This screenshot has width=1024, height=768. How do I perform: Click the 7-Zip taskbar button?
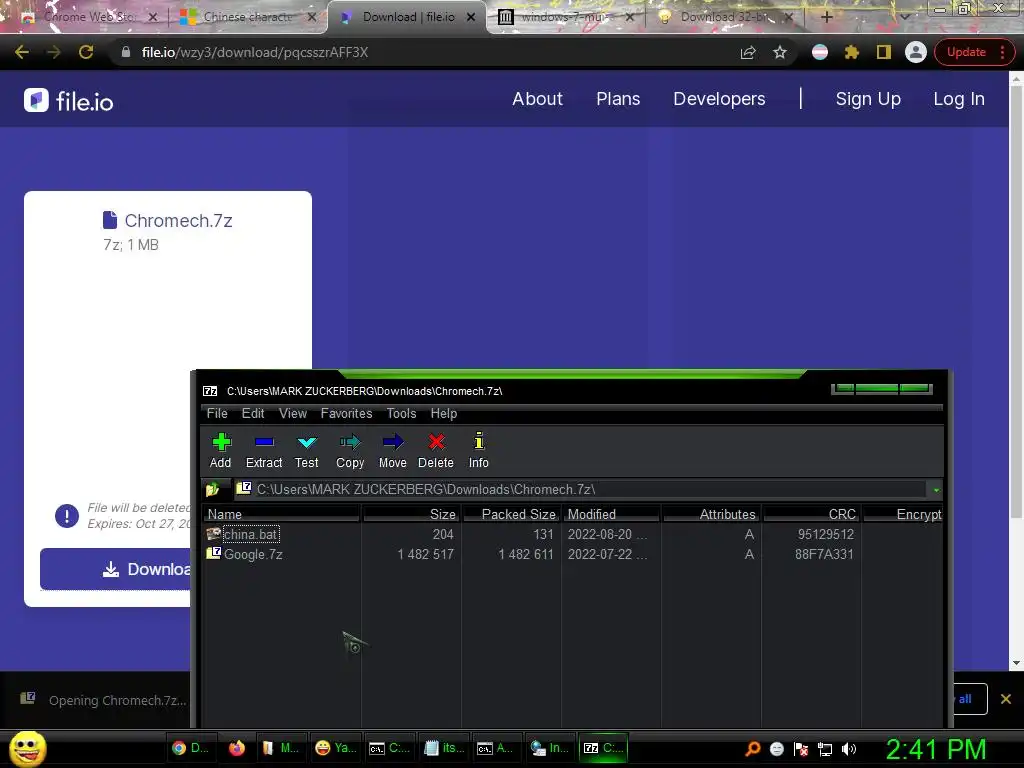click(x=604, y=748)
